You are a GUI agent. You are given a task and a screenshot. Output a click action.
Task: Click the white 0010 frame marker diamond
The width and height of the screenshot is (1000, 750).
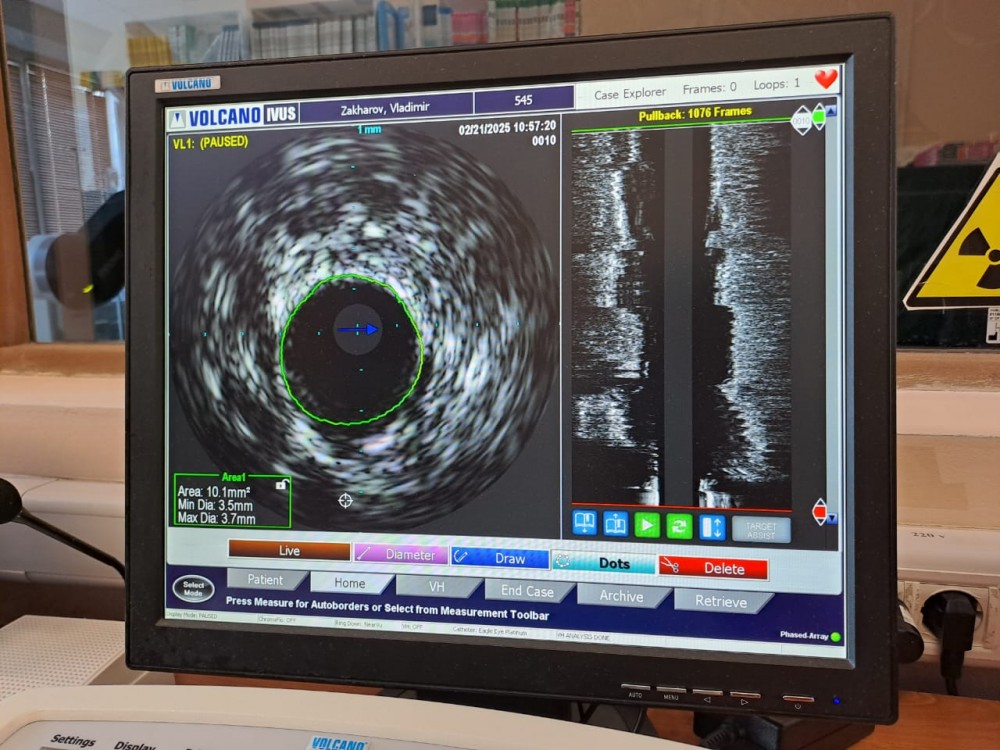click(x=801, y=121)
